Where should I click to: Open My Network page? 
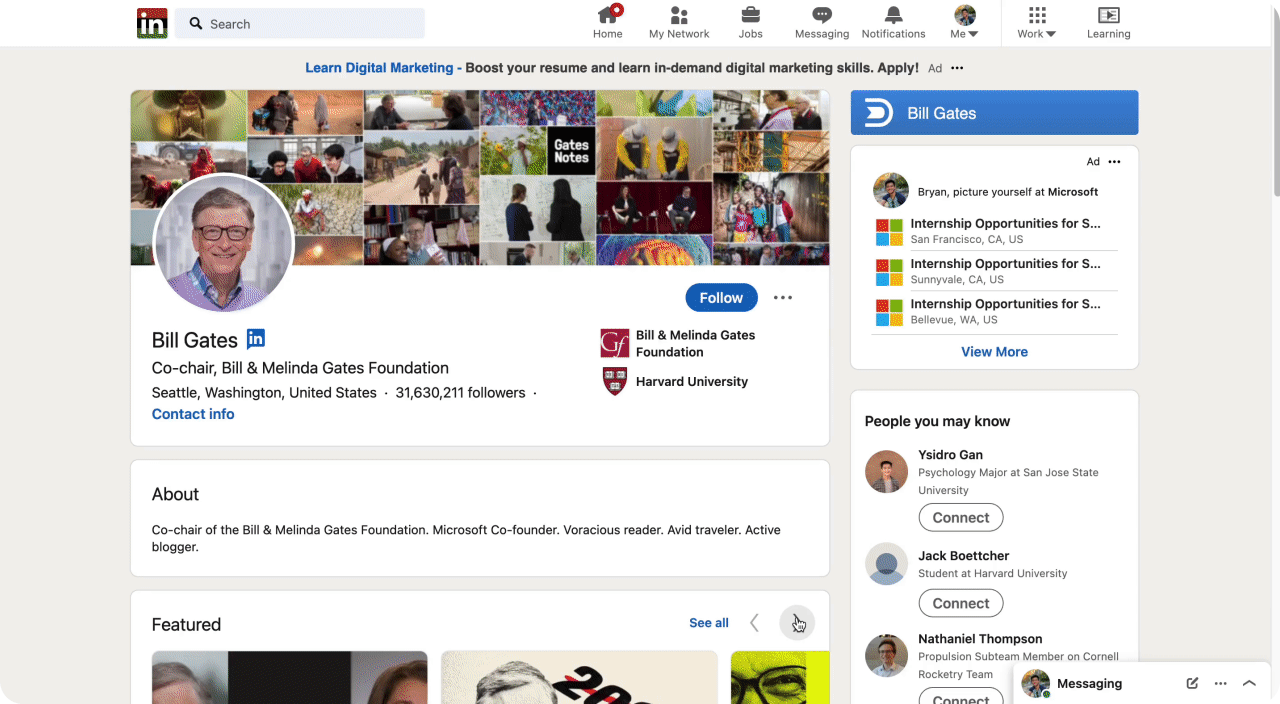679,23
